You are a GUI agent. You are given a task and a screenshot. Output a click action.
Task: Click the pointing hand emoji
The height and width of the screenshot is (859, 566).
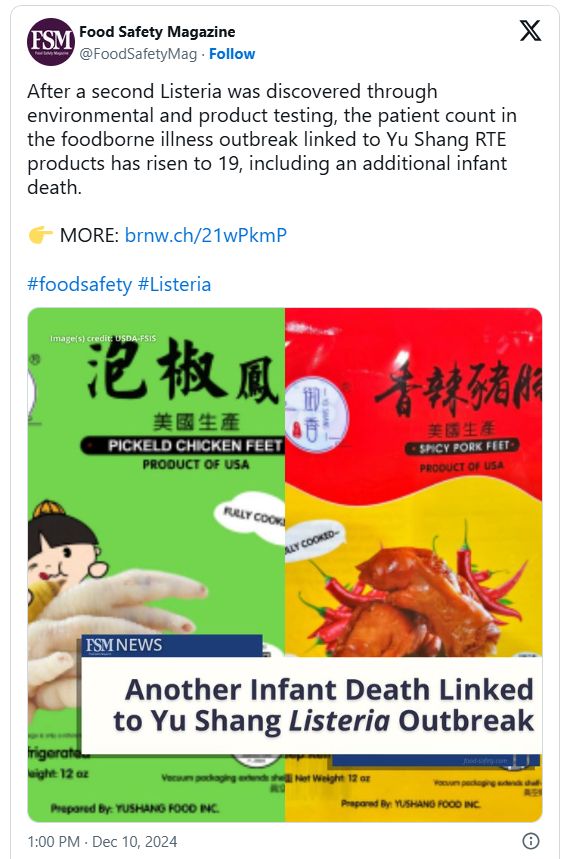tap(40, 235)
